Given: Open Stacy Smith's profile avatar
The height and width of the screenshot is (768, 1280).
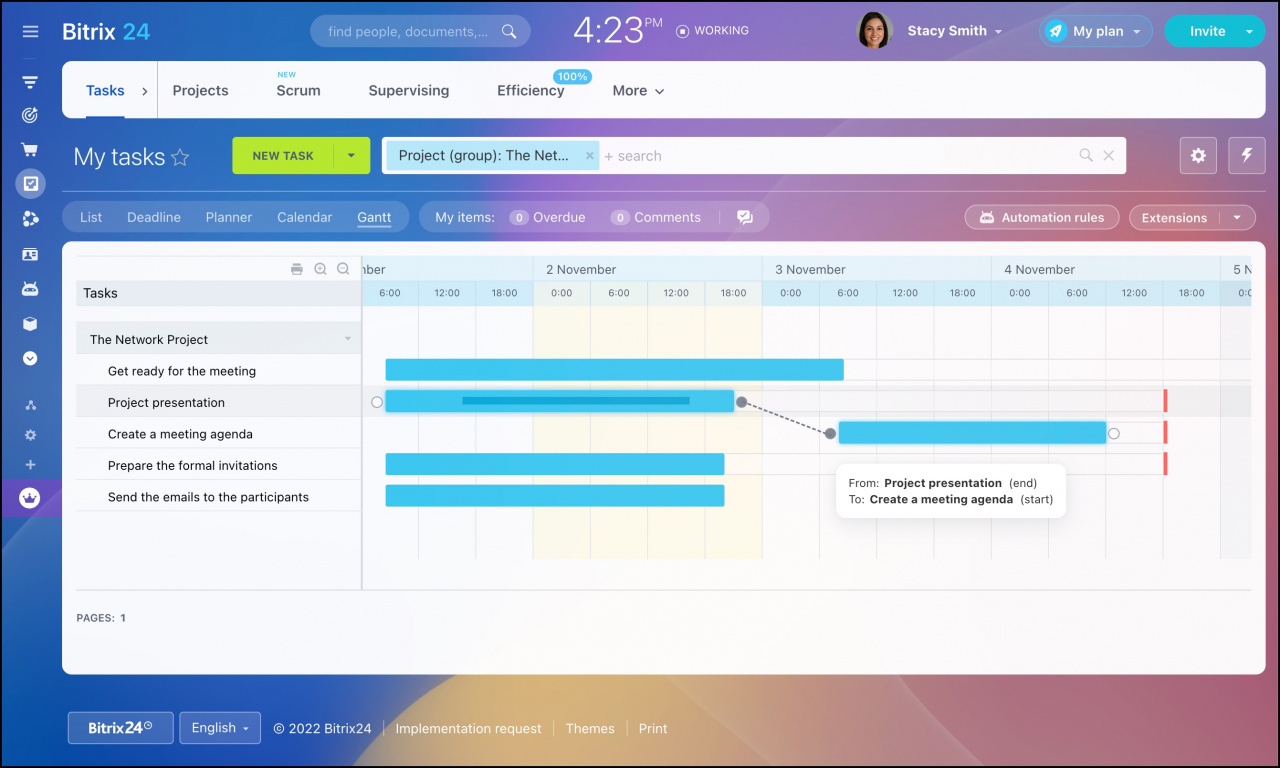Looking at the screenshot, I should point(874,31).
